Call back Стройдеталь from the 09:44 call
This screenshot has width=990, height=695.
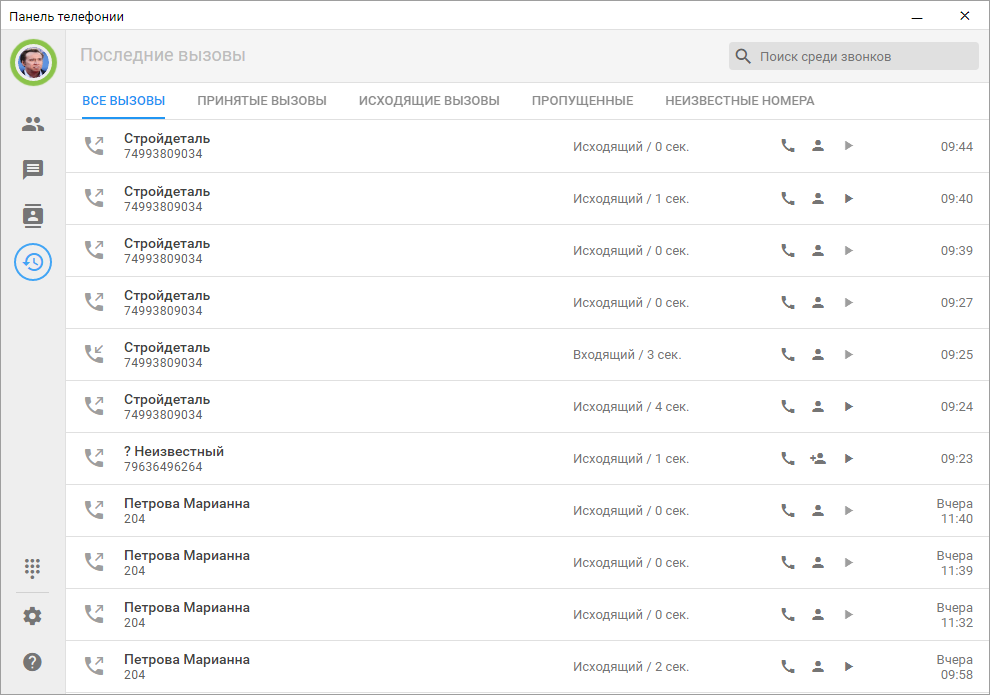[788, 146]
